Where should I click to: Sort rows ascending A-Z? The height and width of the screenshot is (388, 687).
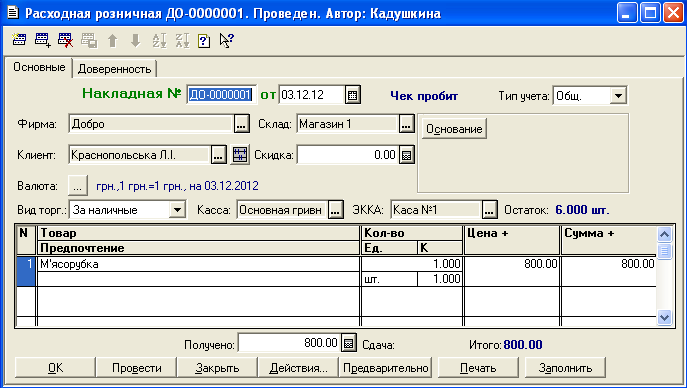(x=159, y=40)
